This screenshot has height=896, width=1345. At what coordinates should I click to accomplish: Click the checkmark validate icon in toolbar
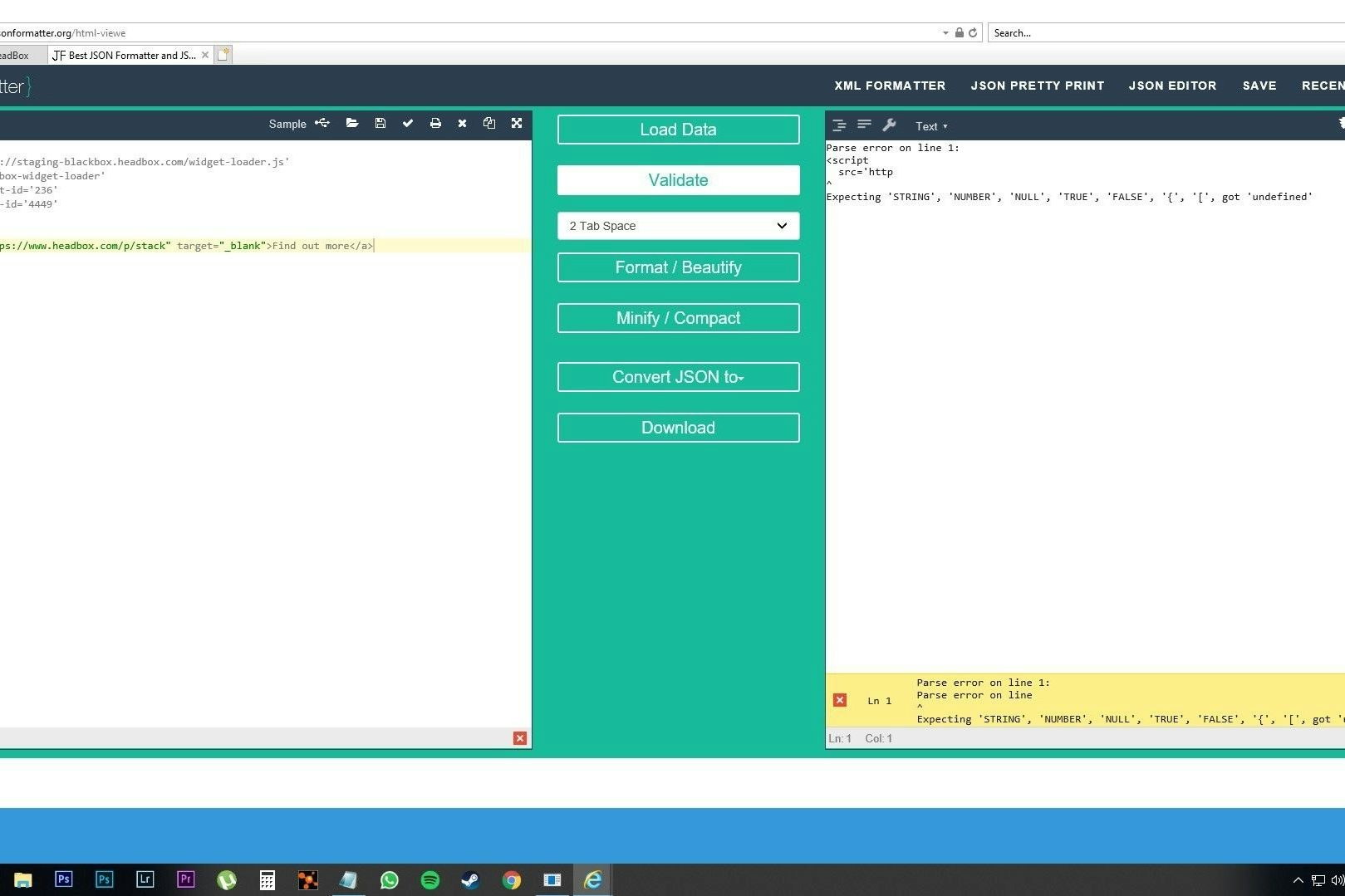click(408, 124)
